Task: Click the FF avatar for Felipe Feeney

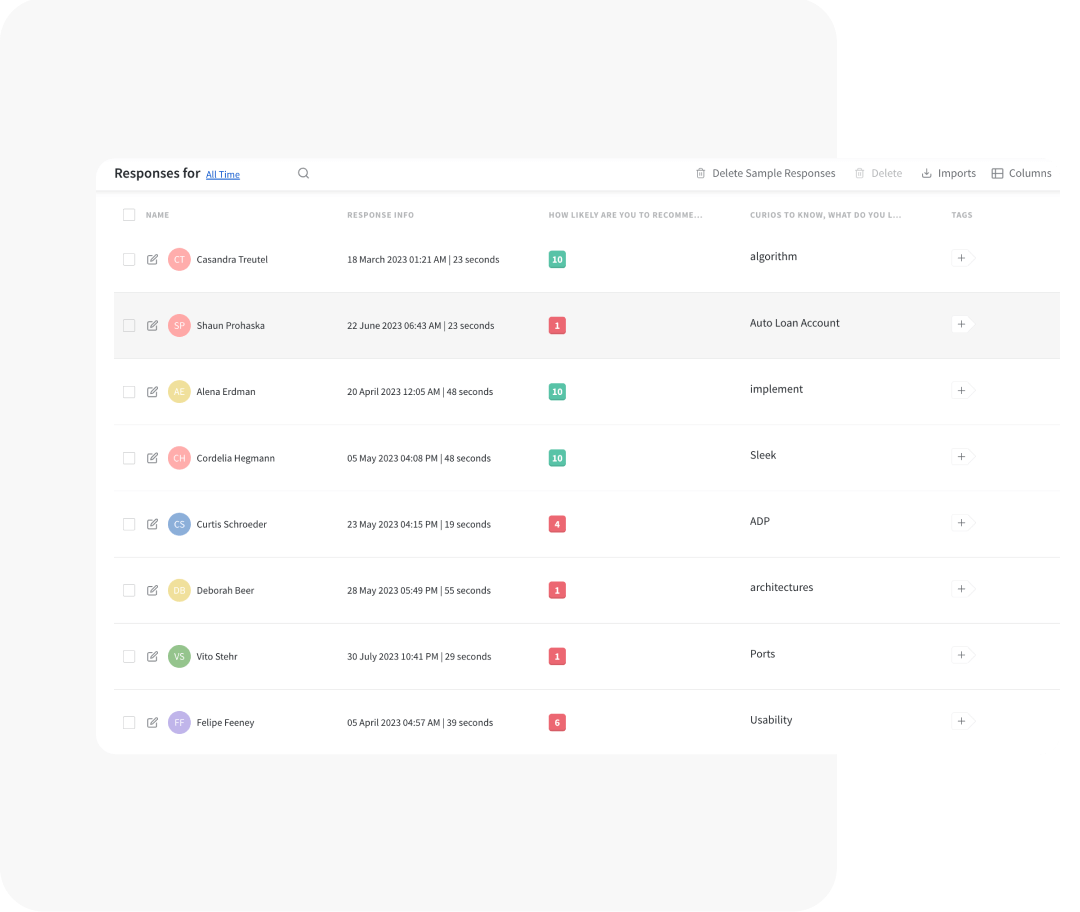Action: (x=179, y=723)
